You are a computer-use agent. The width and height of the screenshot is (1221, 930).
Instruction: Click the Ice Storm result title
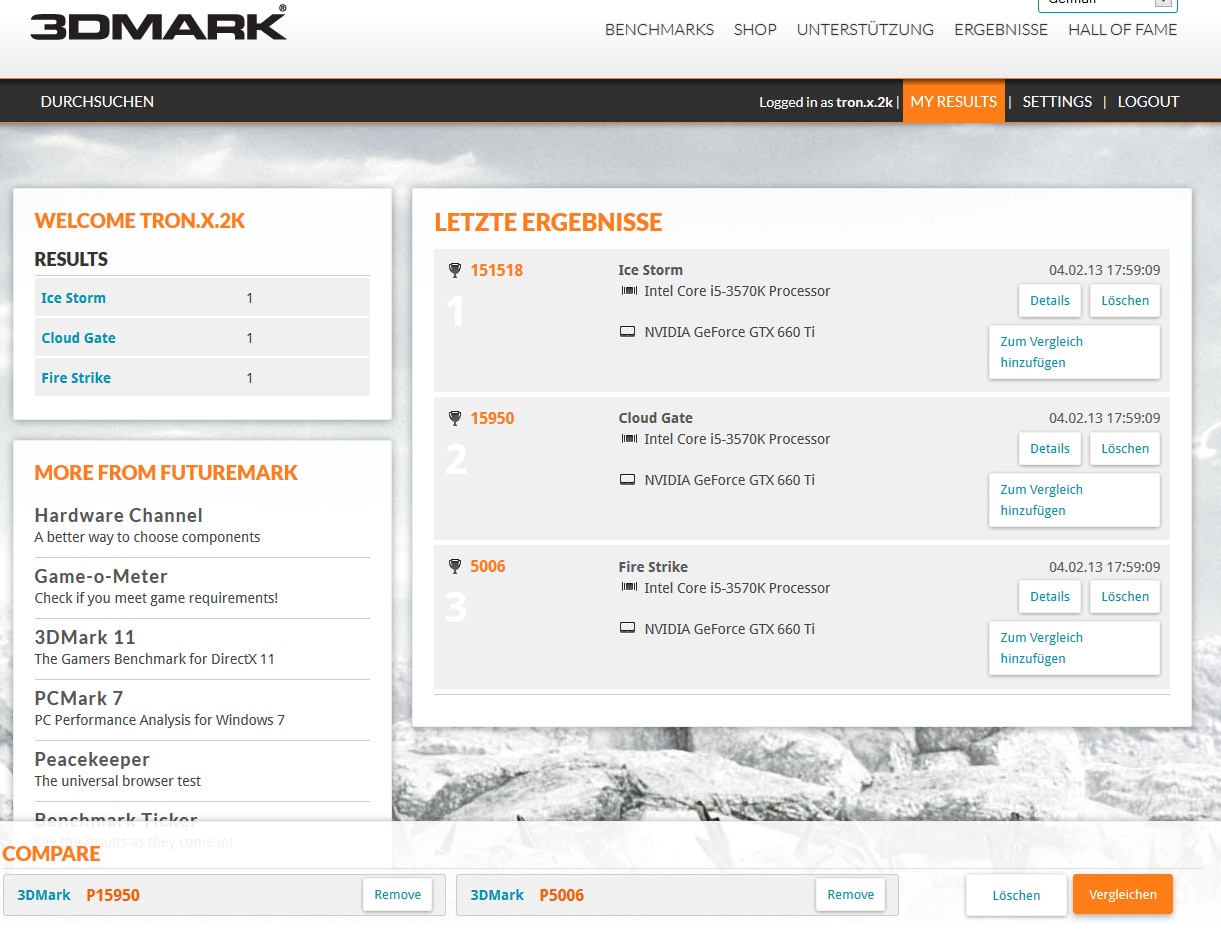651,270
